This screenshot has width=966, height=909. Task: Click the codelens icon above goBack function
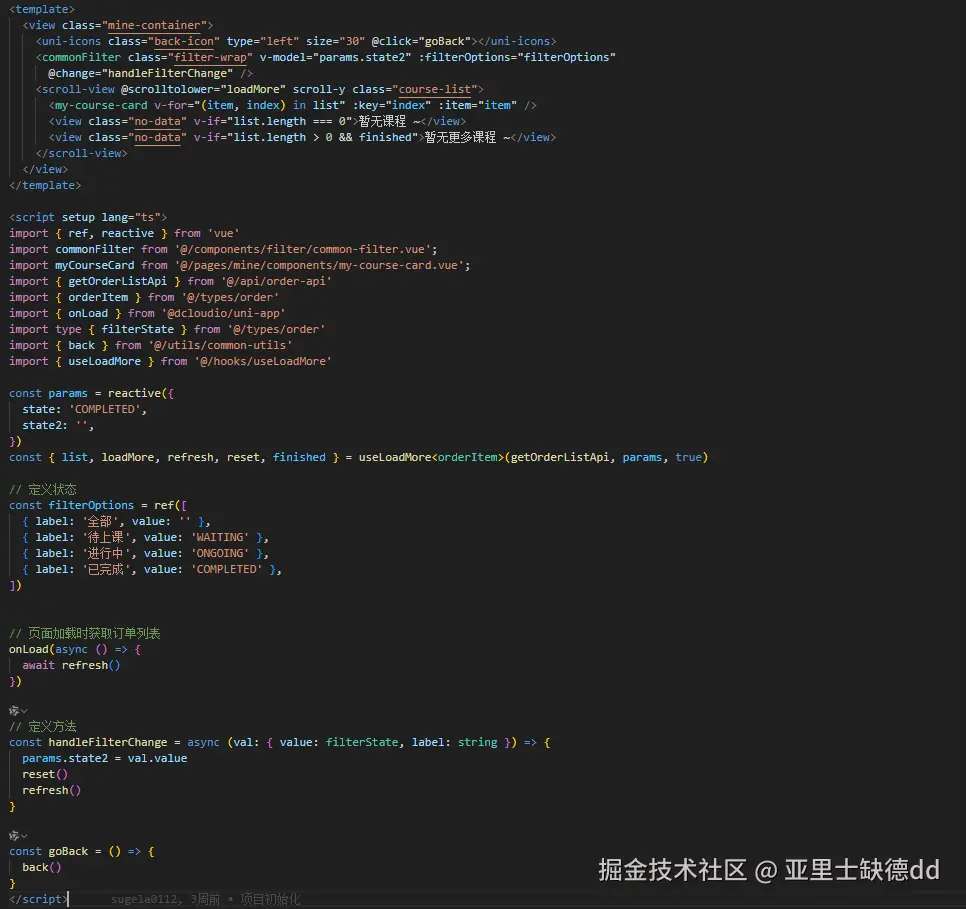[x=13, y=835]
